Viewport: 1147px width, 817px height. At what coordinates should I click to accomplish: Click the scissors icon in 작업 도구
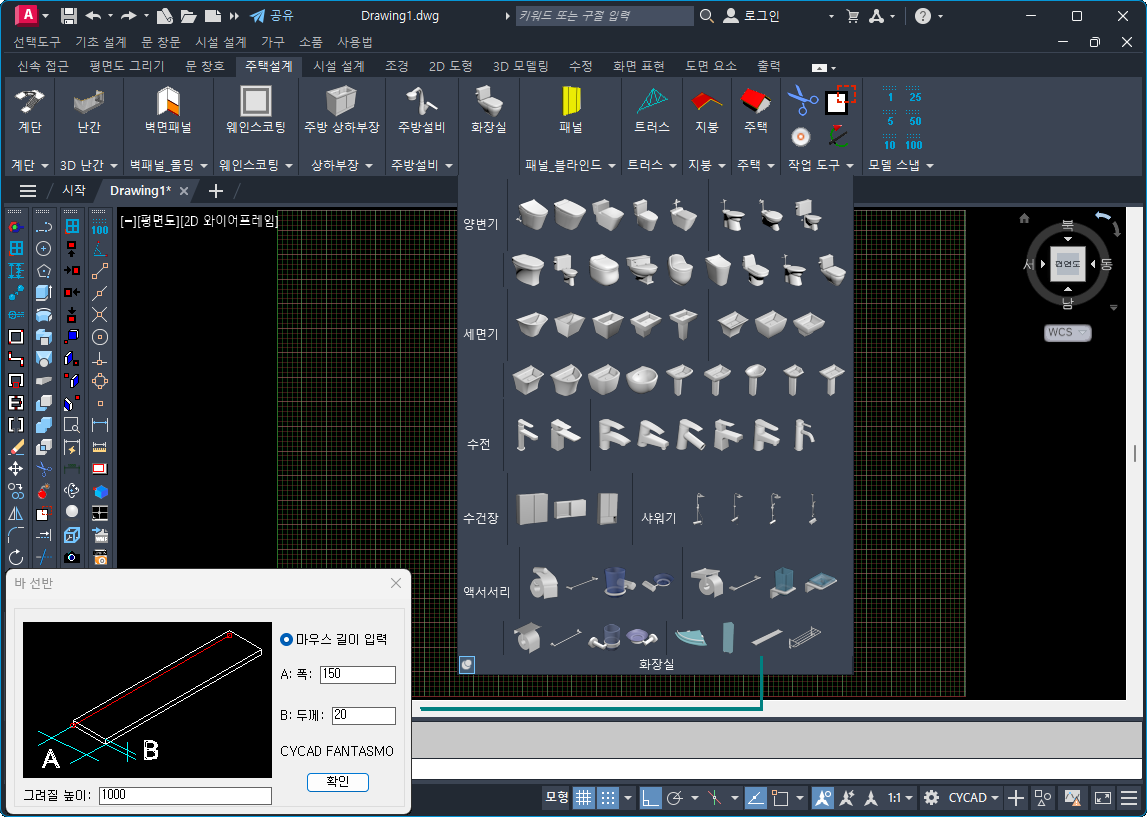click(801, 100)
